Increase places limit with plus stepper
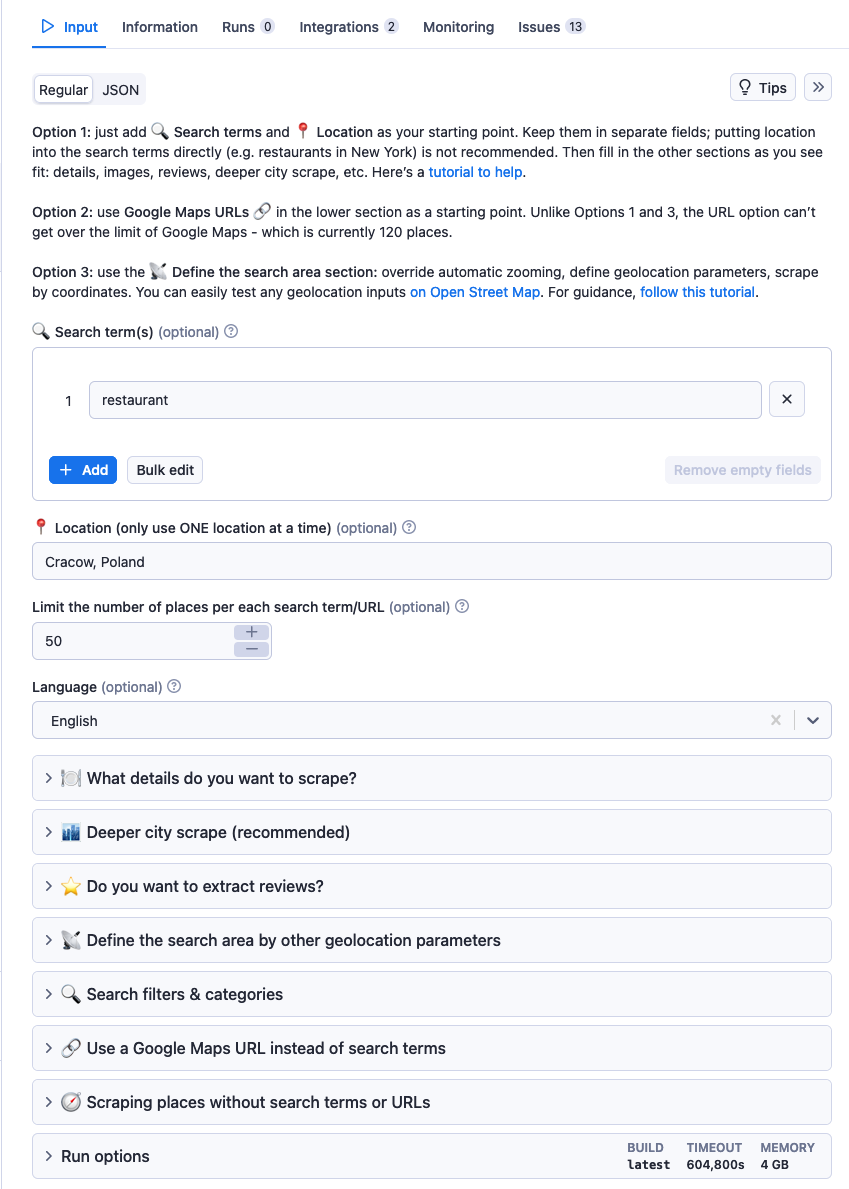This screenshot has width=849, height=1189. click(251, 632)
